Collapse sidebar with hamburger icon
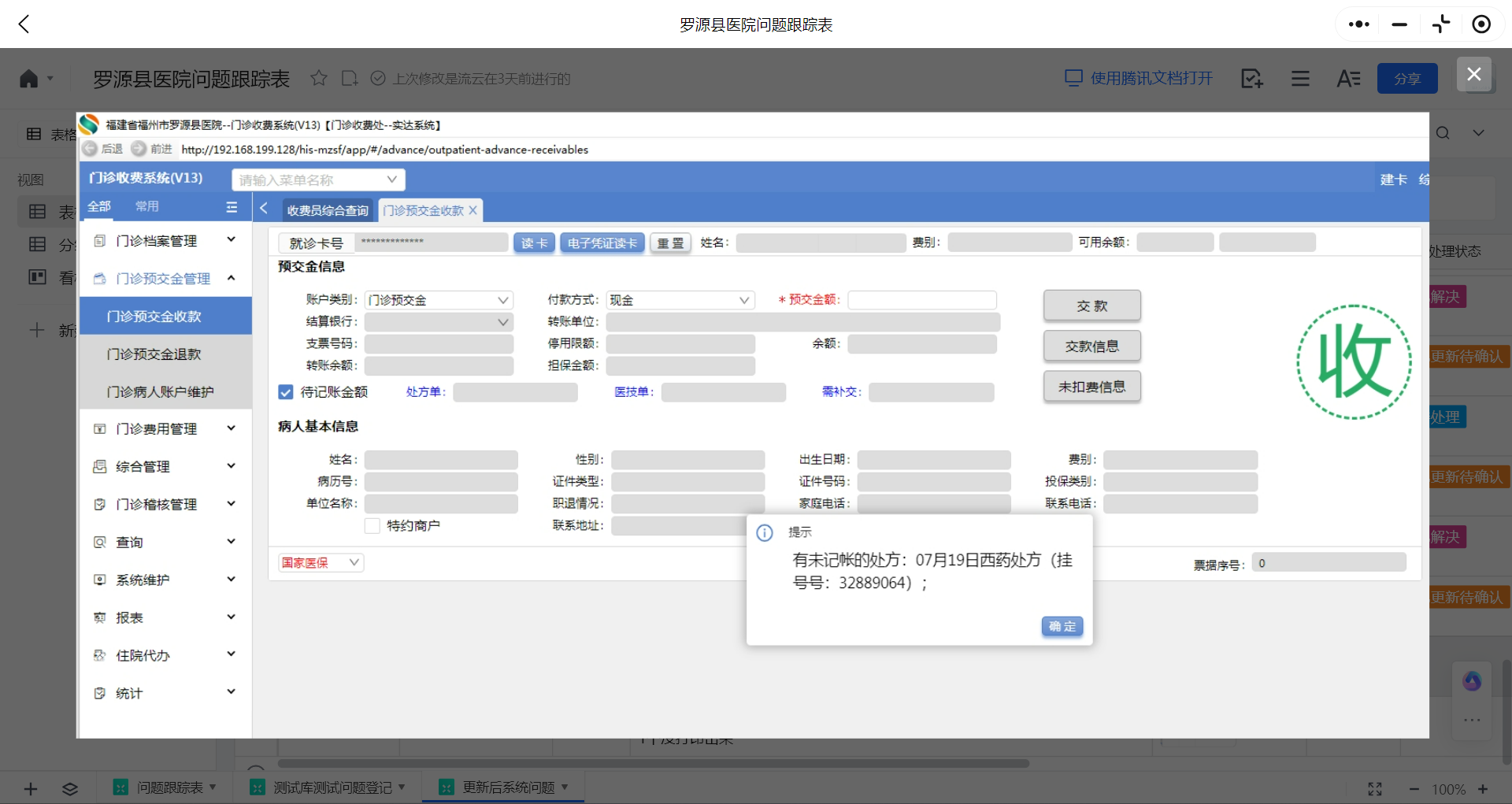Viewport: 1512px width, 804px height. [232, 207]
